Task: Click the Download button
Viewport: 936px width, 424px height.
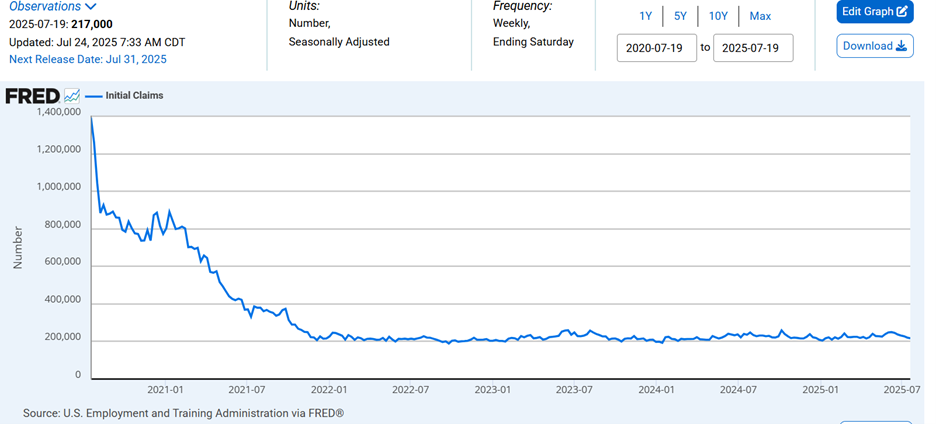Action: tap(875, 46)
